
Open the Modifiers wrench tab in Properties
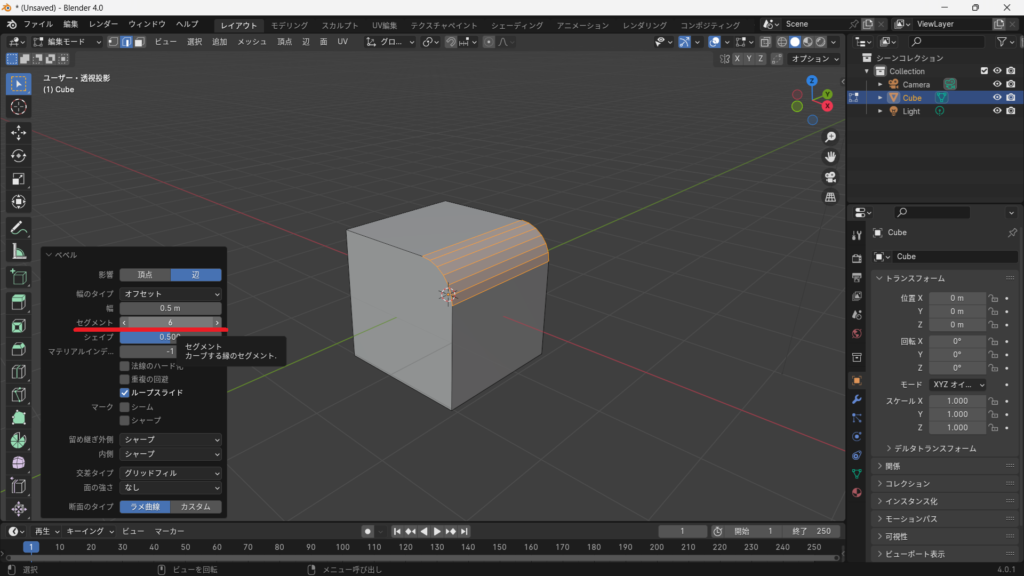[x=857, y=399]
